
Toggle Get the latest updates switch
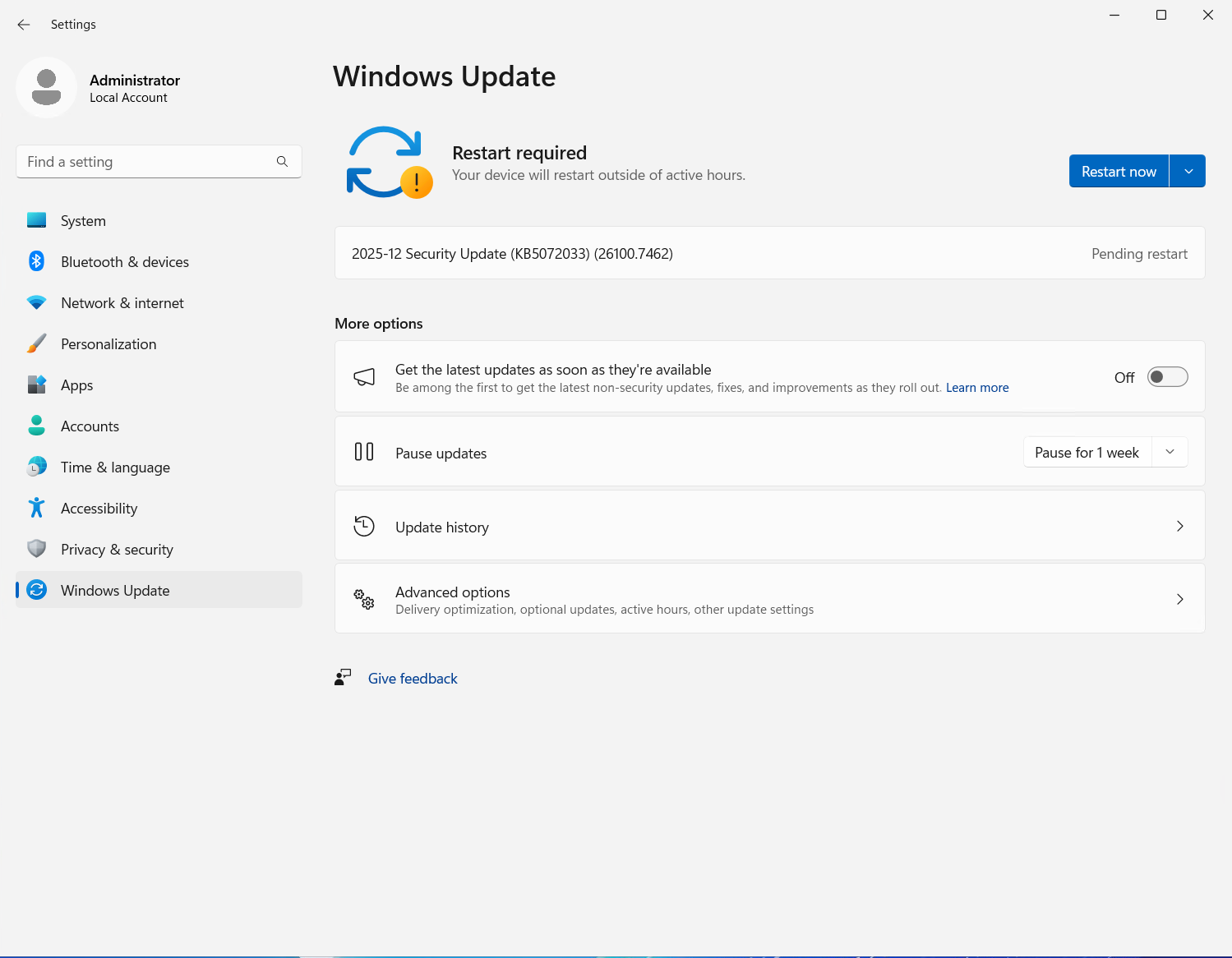(x=1167, y=377)
